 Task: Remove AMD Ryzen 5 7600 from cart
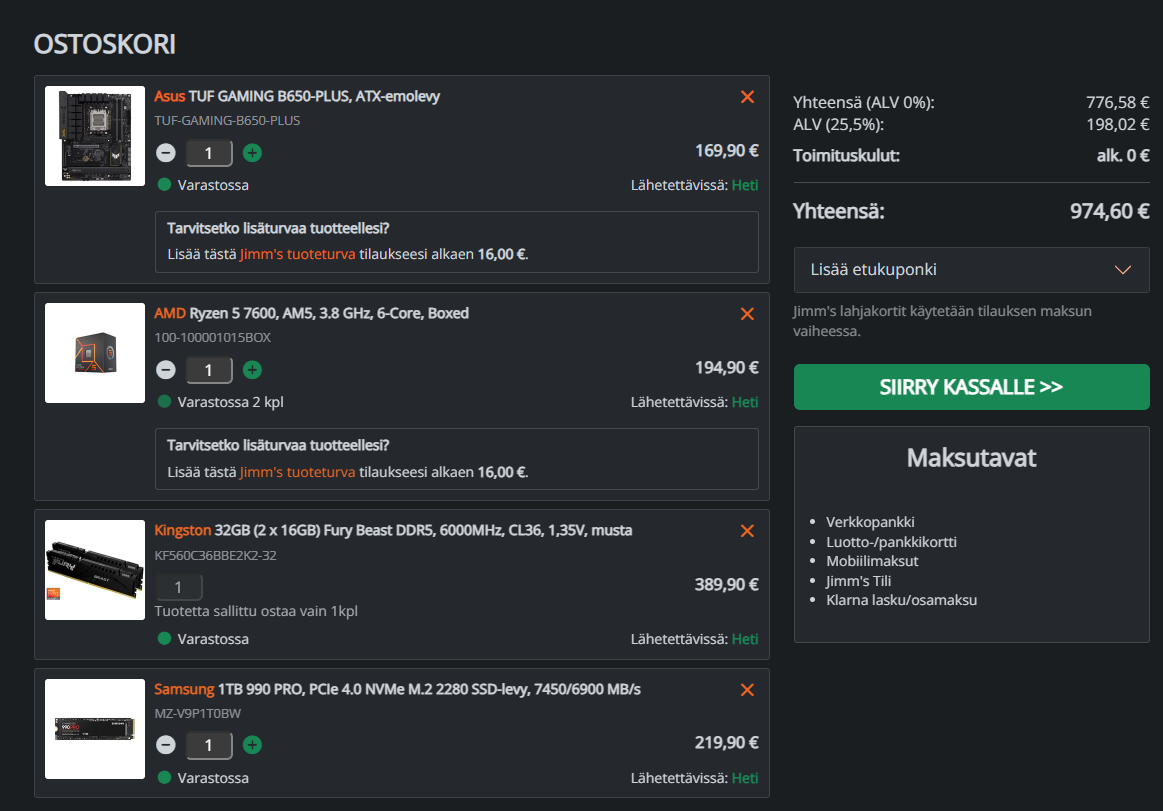[747, 314]
